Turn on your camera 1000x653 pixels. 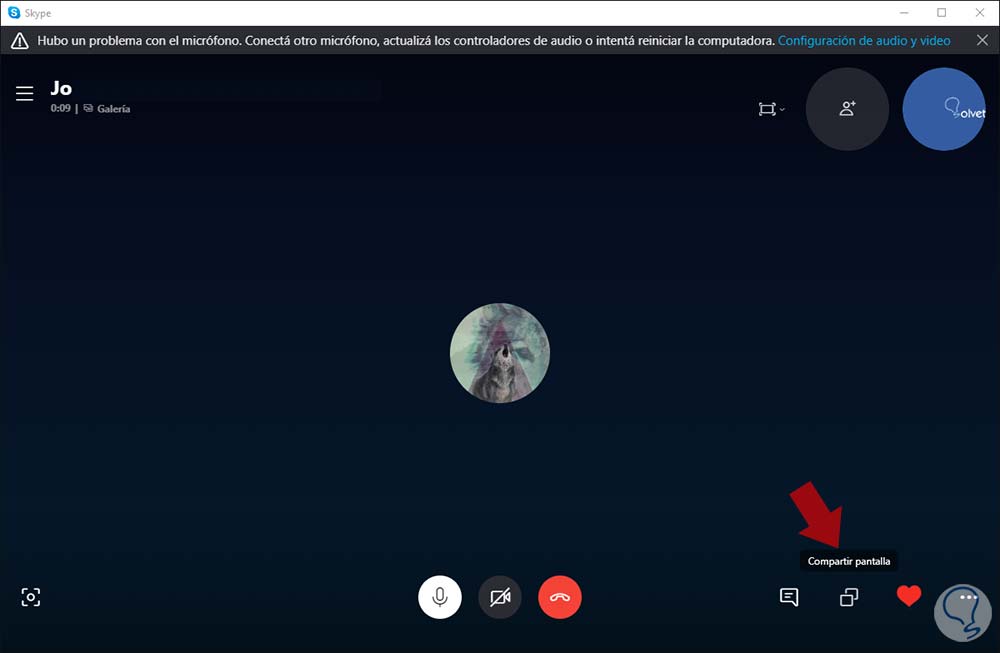[x=500, y=596]
